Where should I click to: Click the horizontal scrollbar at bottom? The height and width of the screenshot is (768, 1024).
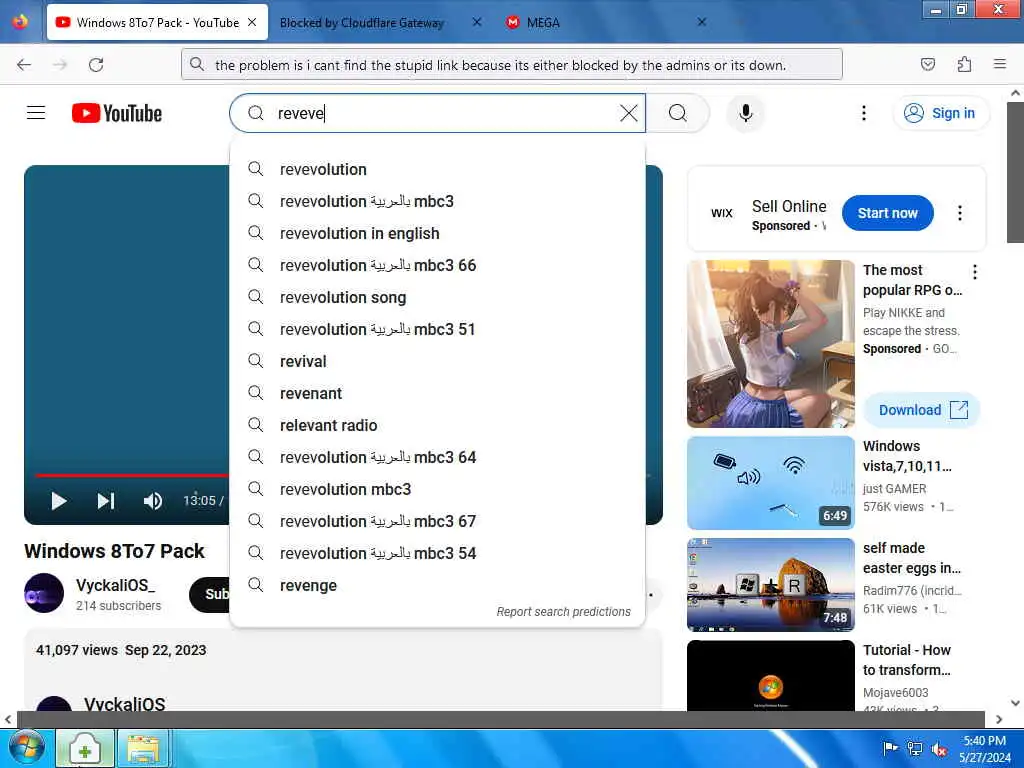[x=500, y=719]
